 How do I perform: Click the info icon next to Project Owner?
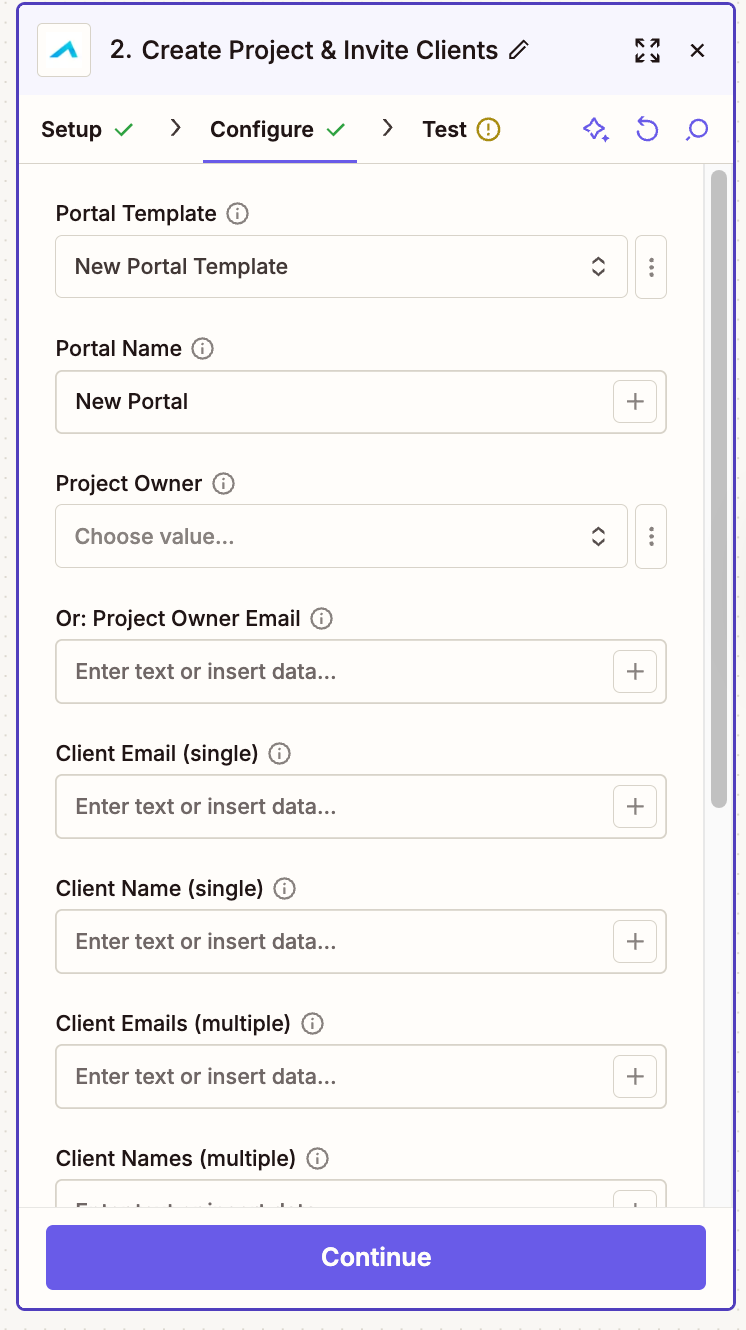tap(223, 483)
